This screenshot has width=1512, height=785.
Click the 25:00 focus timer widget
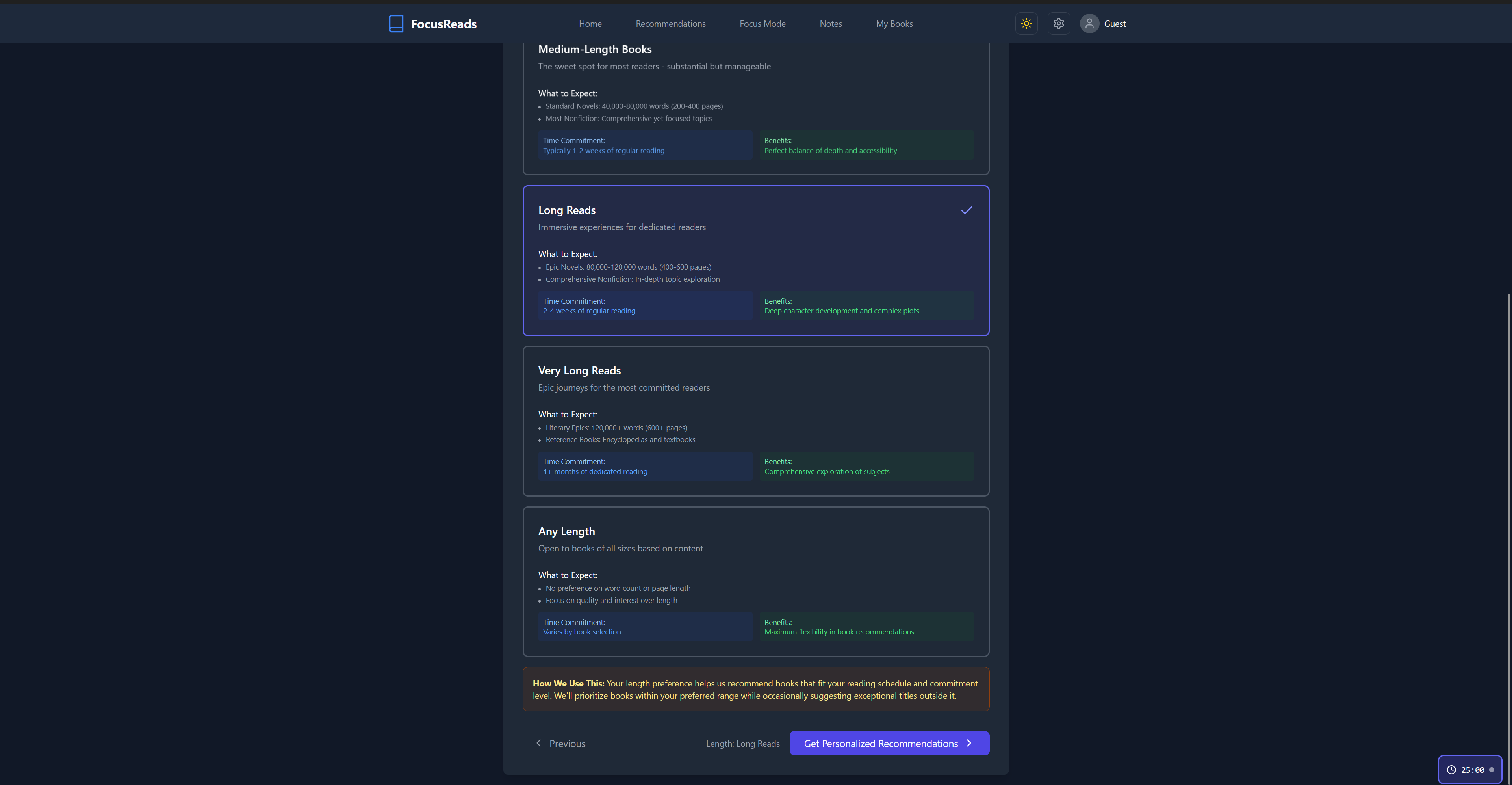coord(1471,770)
